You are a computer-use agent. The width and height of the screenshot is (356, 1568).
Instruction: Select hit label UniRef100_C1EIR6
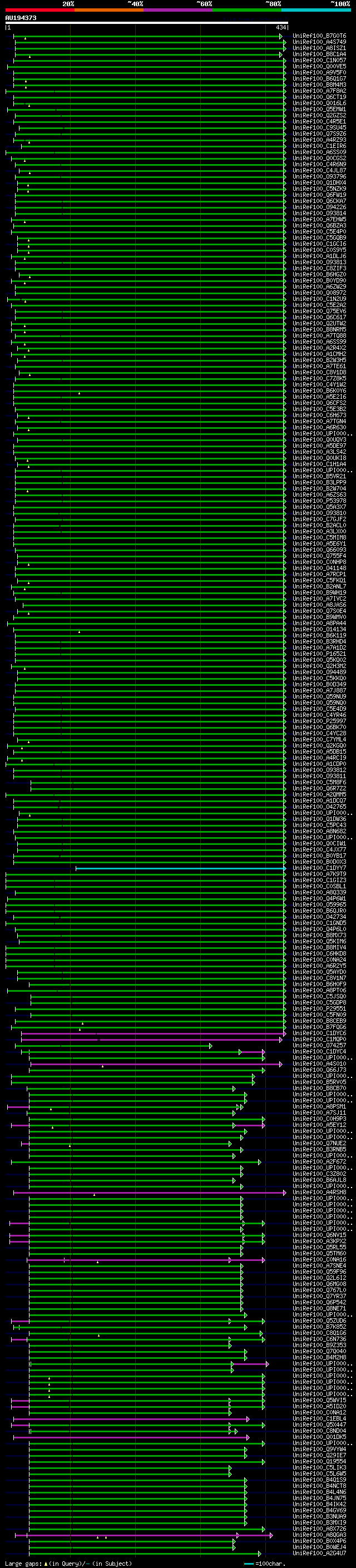pyautogui.click(x=319, y=146)
